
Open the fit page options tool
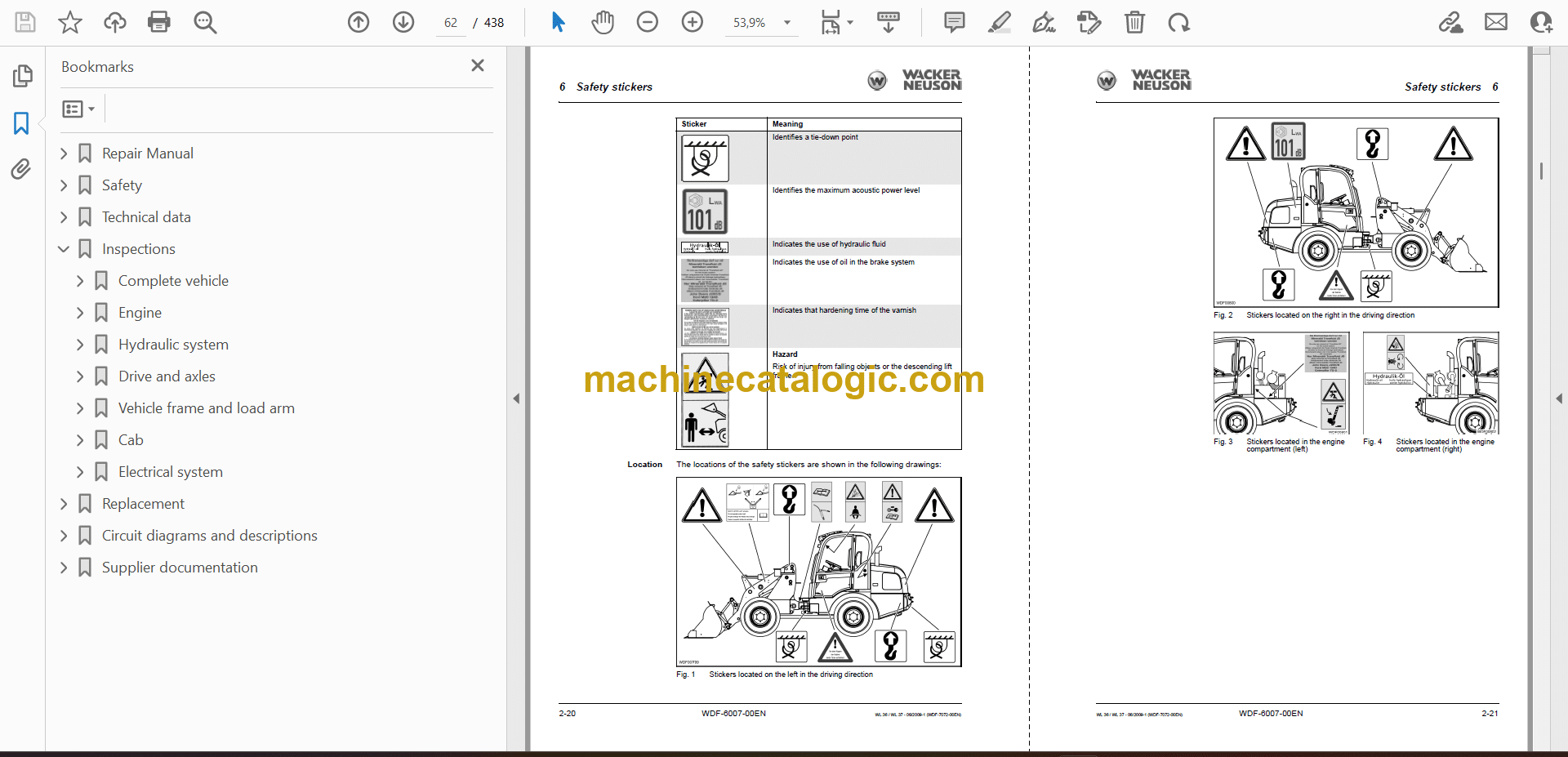[836, 22]
